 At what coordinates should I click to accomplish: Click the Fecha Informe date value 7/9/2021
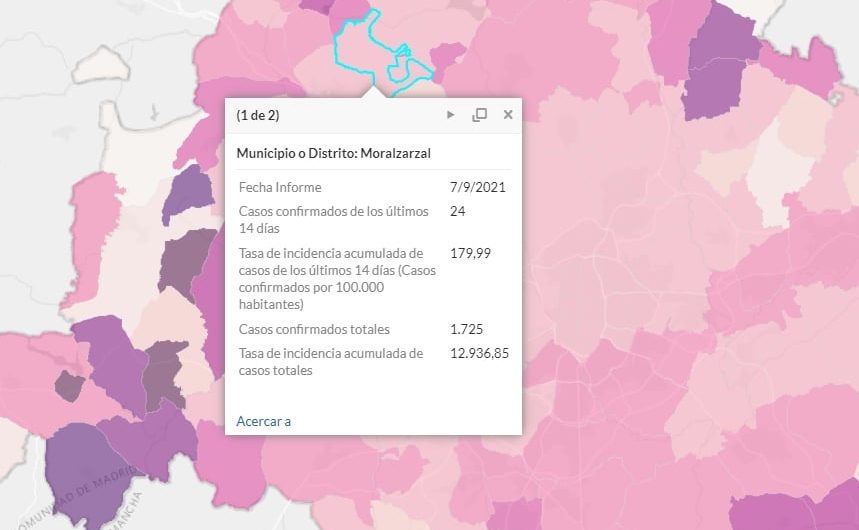[478, 187]
